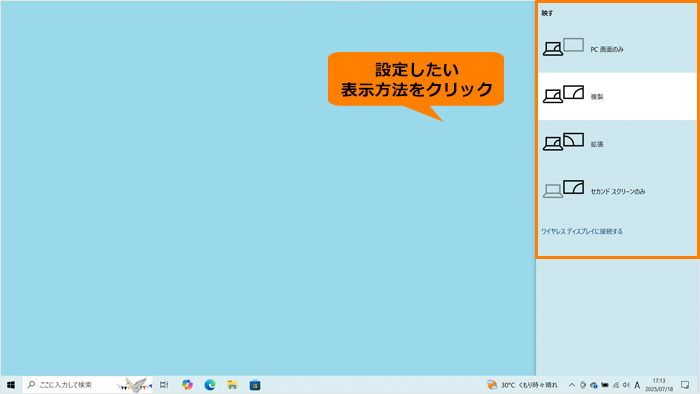Select the "拡張" extend display option
Viewport: 700px width, 394px height.
[x=617, y=144]
